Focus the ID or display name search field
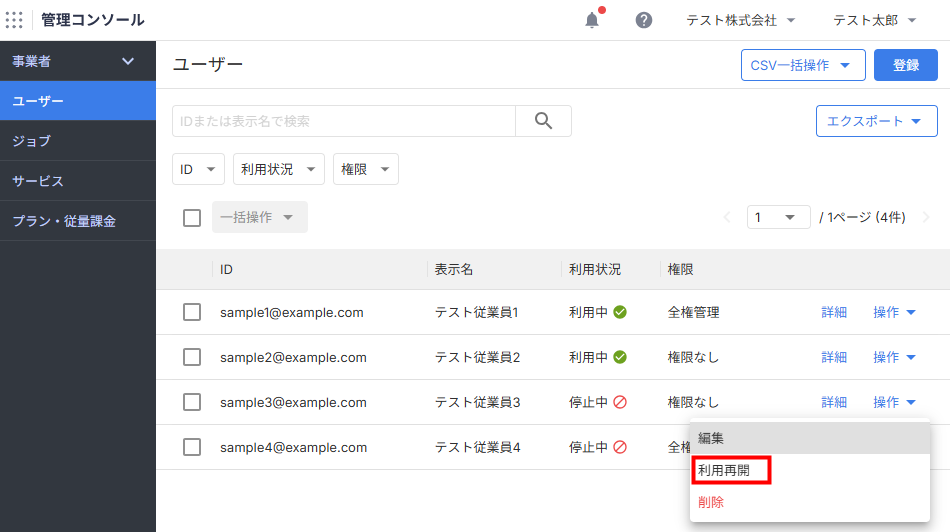 click(343, 121)
